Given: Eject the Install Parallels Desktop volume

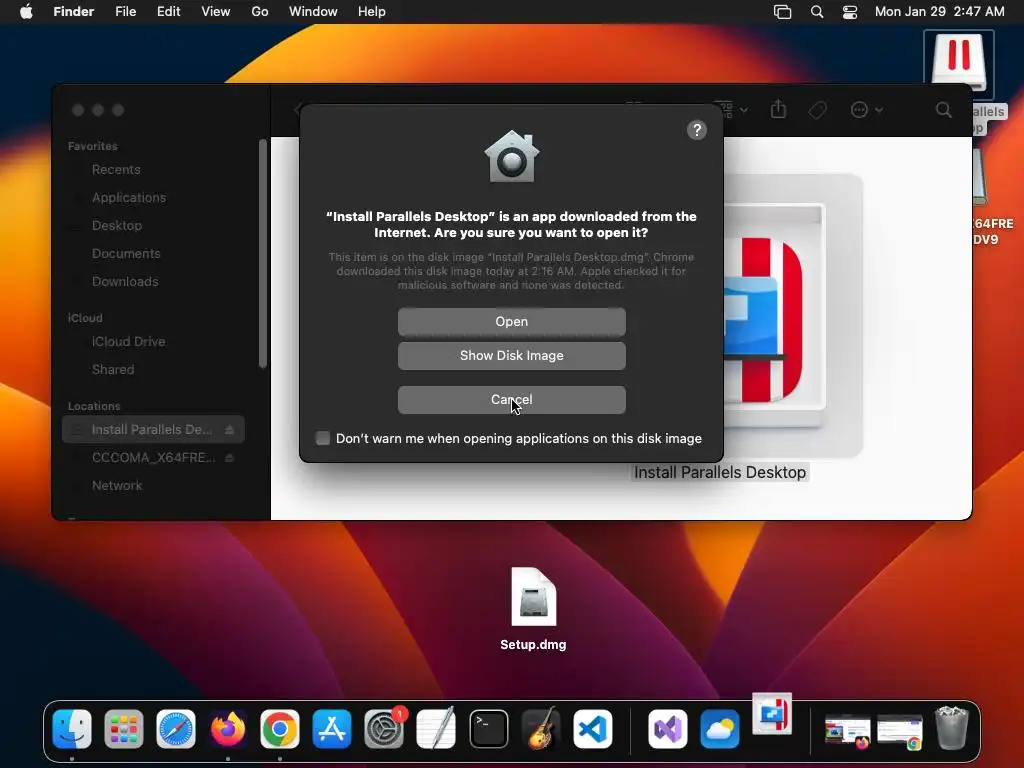Looking at the screenshot, I should [229, 430].
